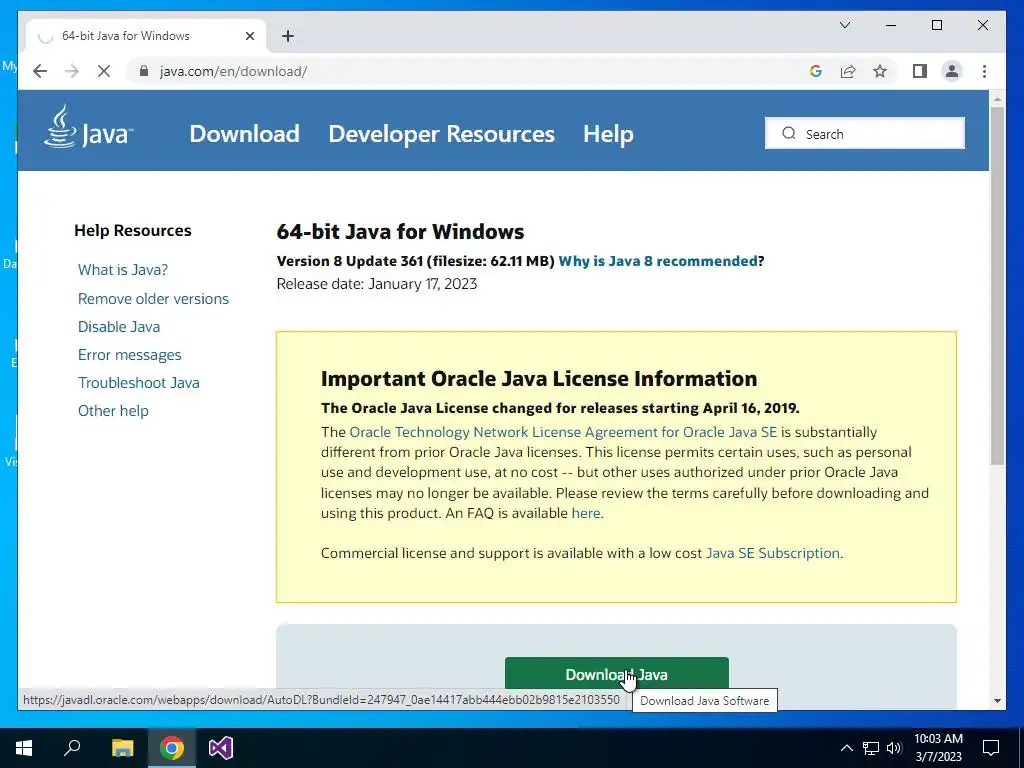Screen dimensions: 1024x768
Task: Open taskbar search magnifier
Action: click(72, 748)
